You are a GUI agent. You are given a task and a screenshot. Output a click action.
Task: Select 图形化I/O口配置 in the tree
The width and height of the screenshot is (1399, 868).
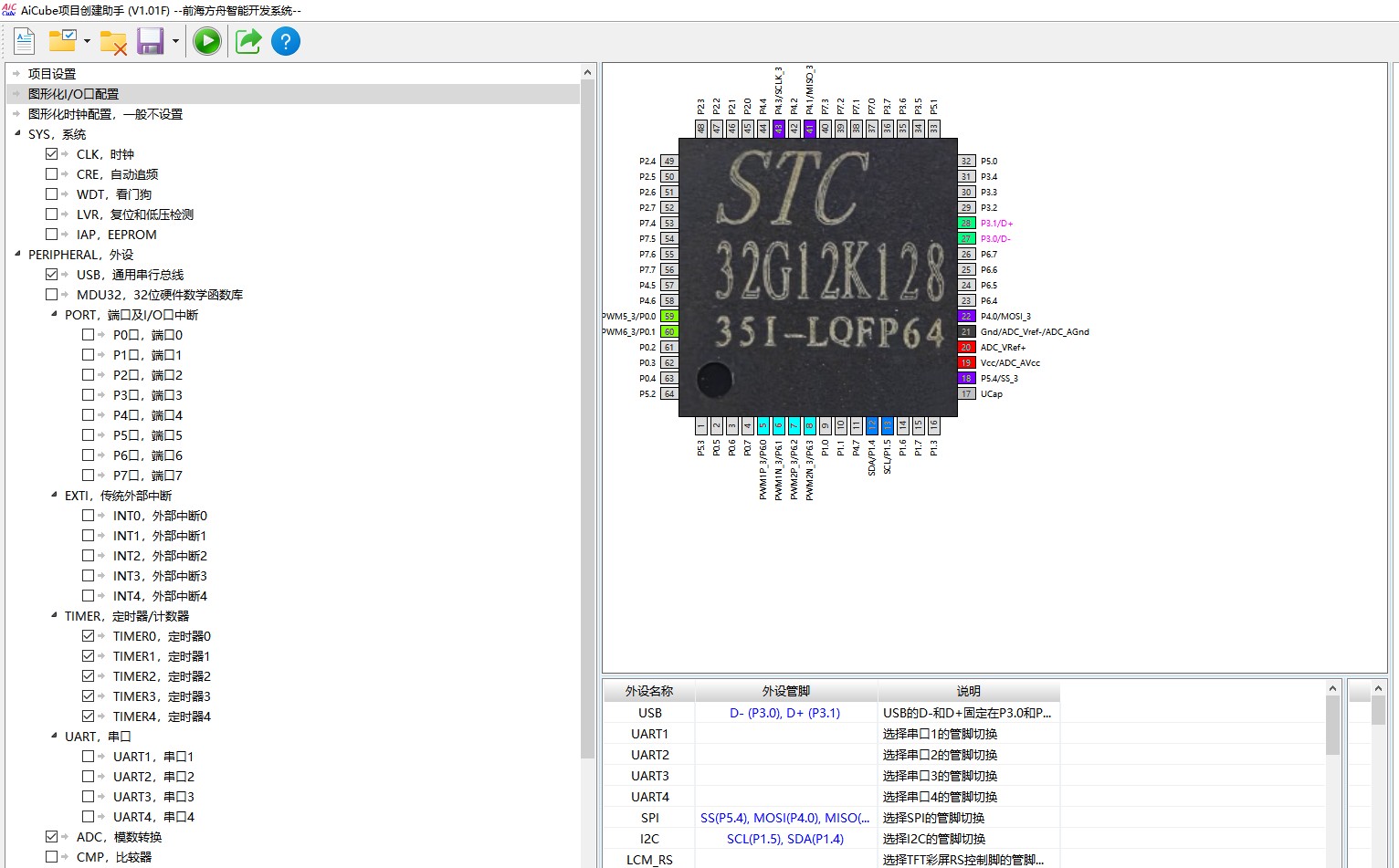[73, 94]
